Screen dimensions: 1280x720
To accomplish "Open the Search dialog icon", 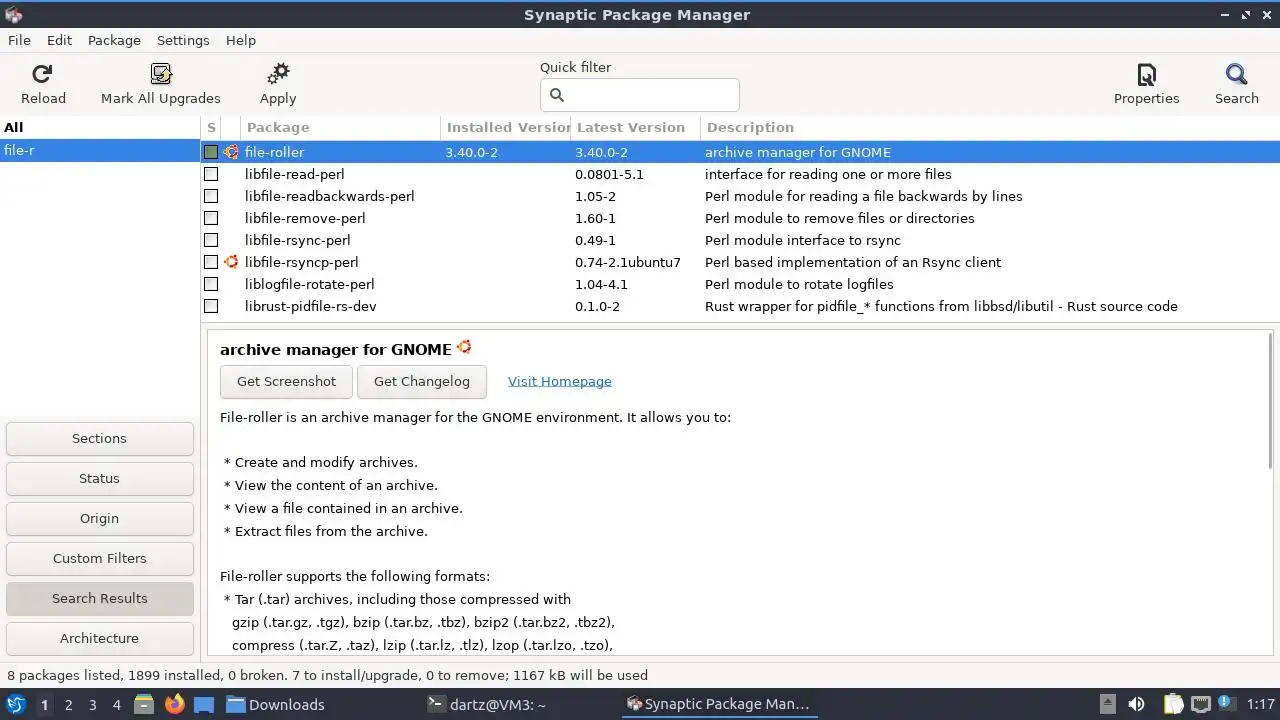I will [1237, 75].
